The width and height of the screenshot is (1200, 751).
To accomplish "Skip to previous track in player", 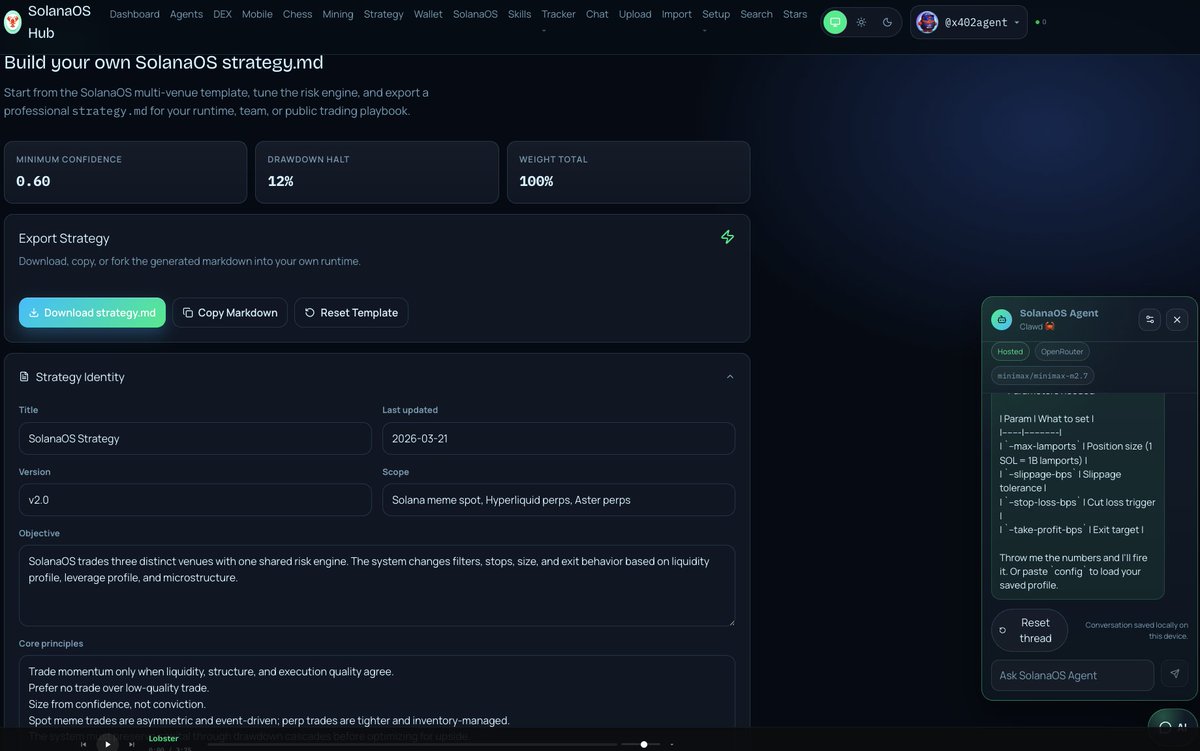I will click(83, 744).
